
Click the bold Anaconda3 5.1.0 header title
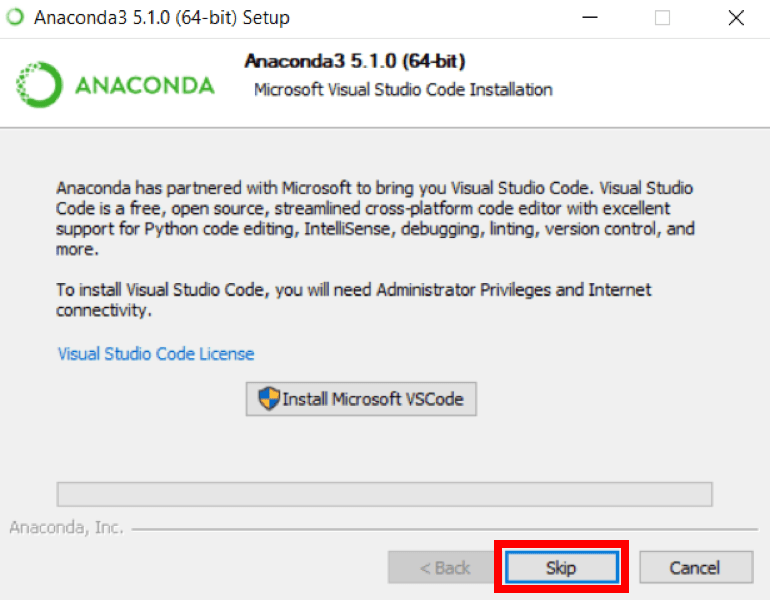tap(355, 61)
